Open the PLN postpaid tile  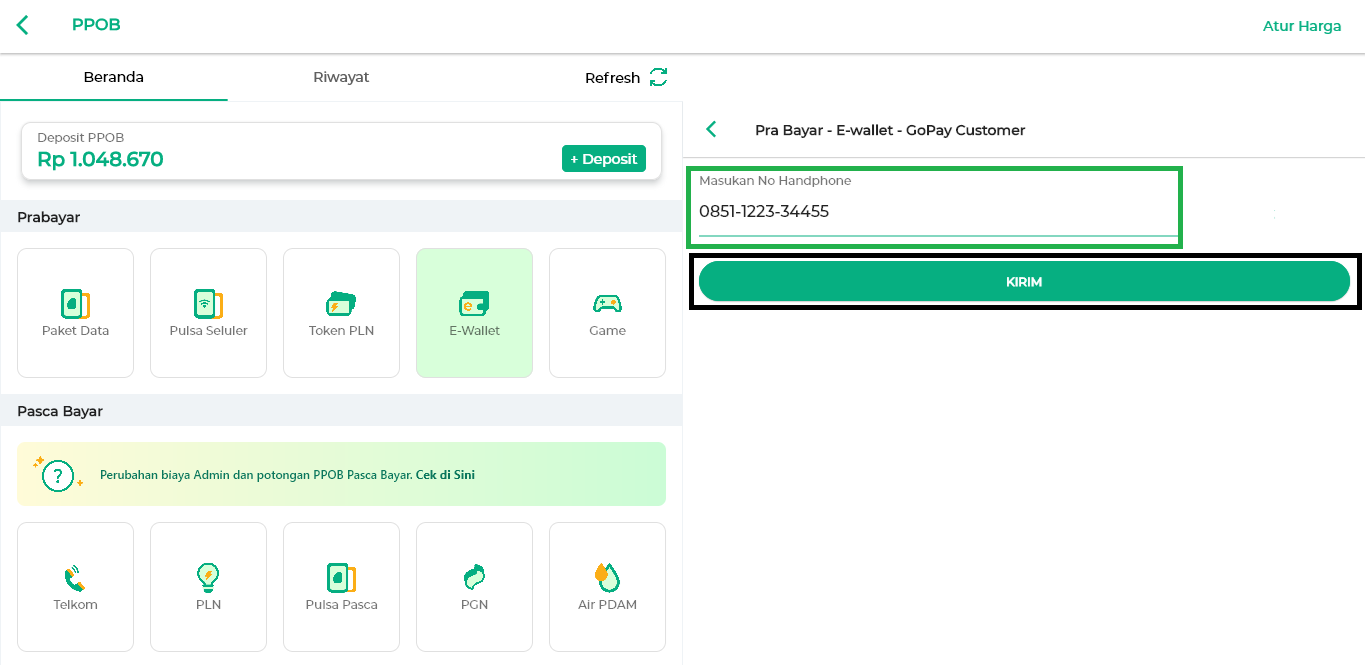(208, 587)
